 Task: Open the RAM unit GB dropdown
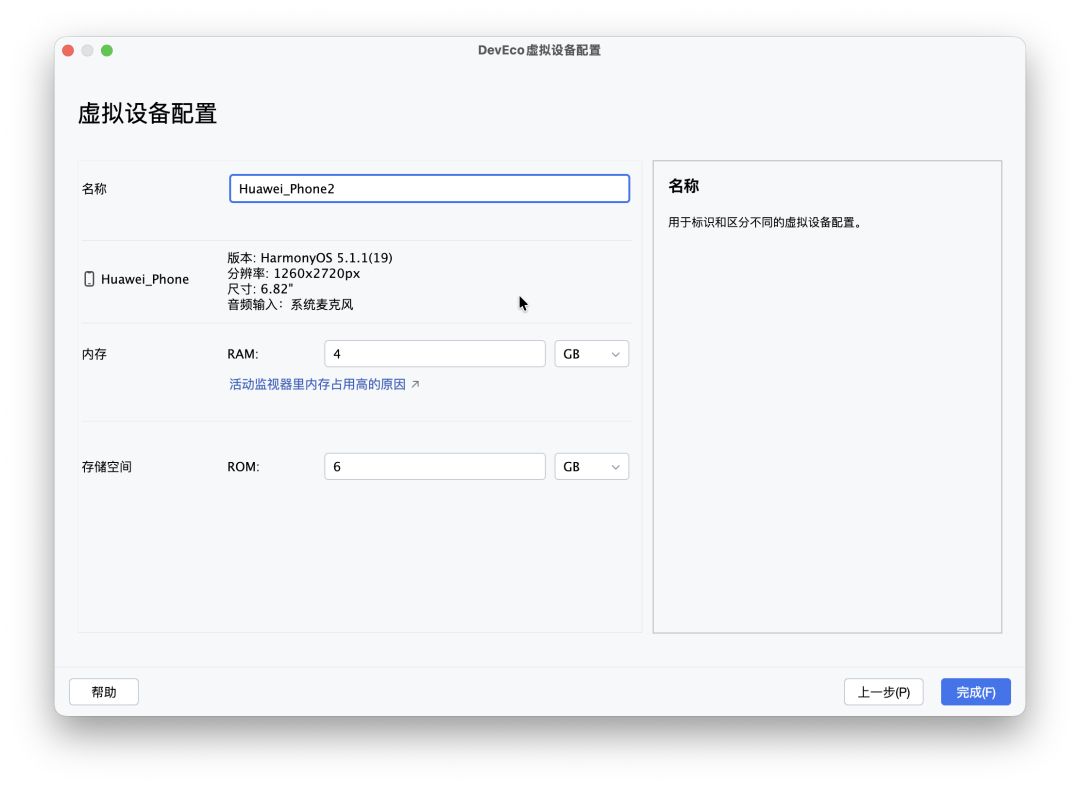point(592,354)
